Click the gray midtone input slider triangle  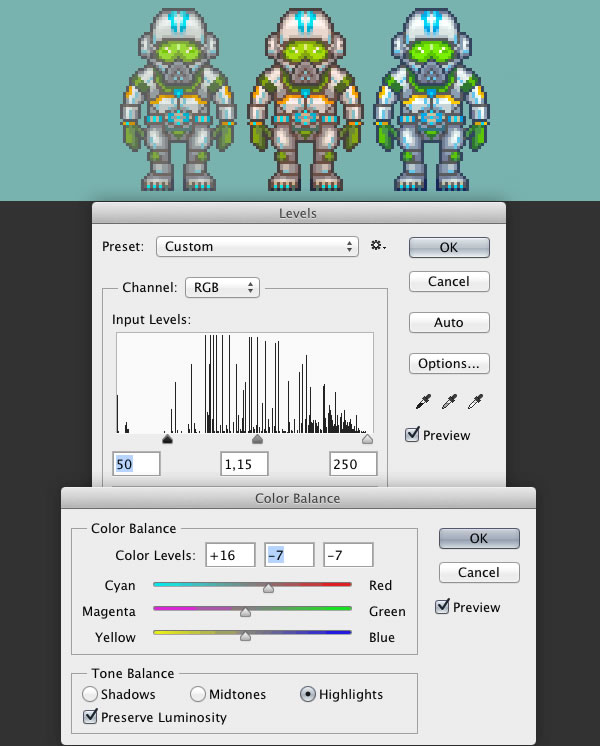point(257,438)
